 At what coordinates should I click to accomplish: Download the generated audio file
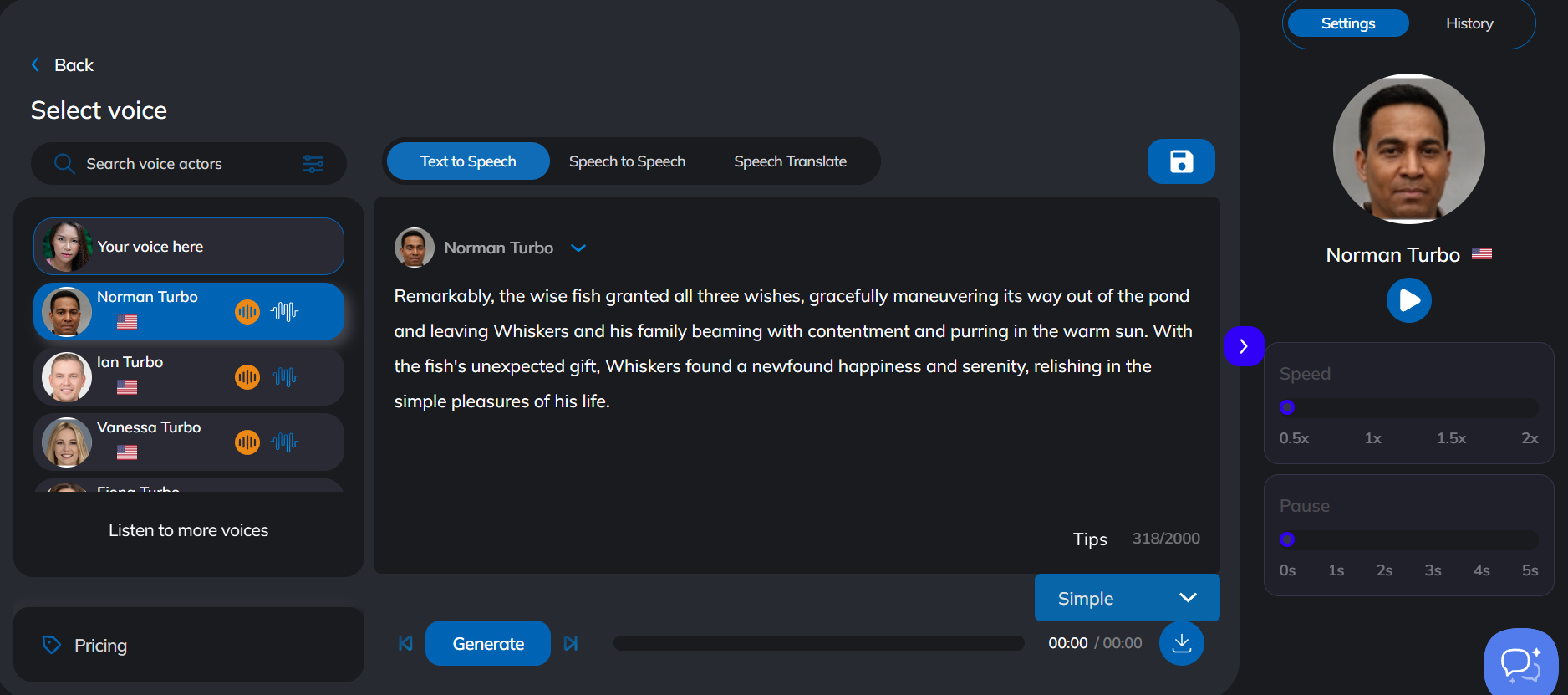[x=1181, y=643]
